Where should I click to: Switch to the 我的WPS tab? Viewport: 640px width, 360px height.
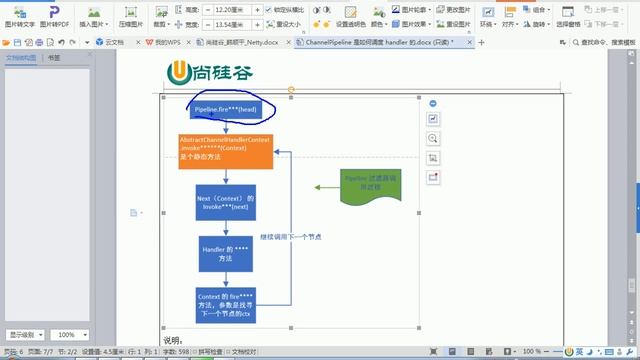click(x=164, y=42)
